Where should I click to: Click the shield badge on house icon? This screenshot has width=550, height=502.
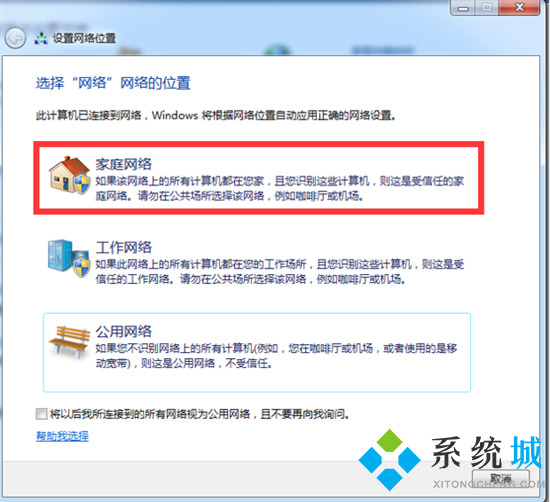[81, 184]
